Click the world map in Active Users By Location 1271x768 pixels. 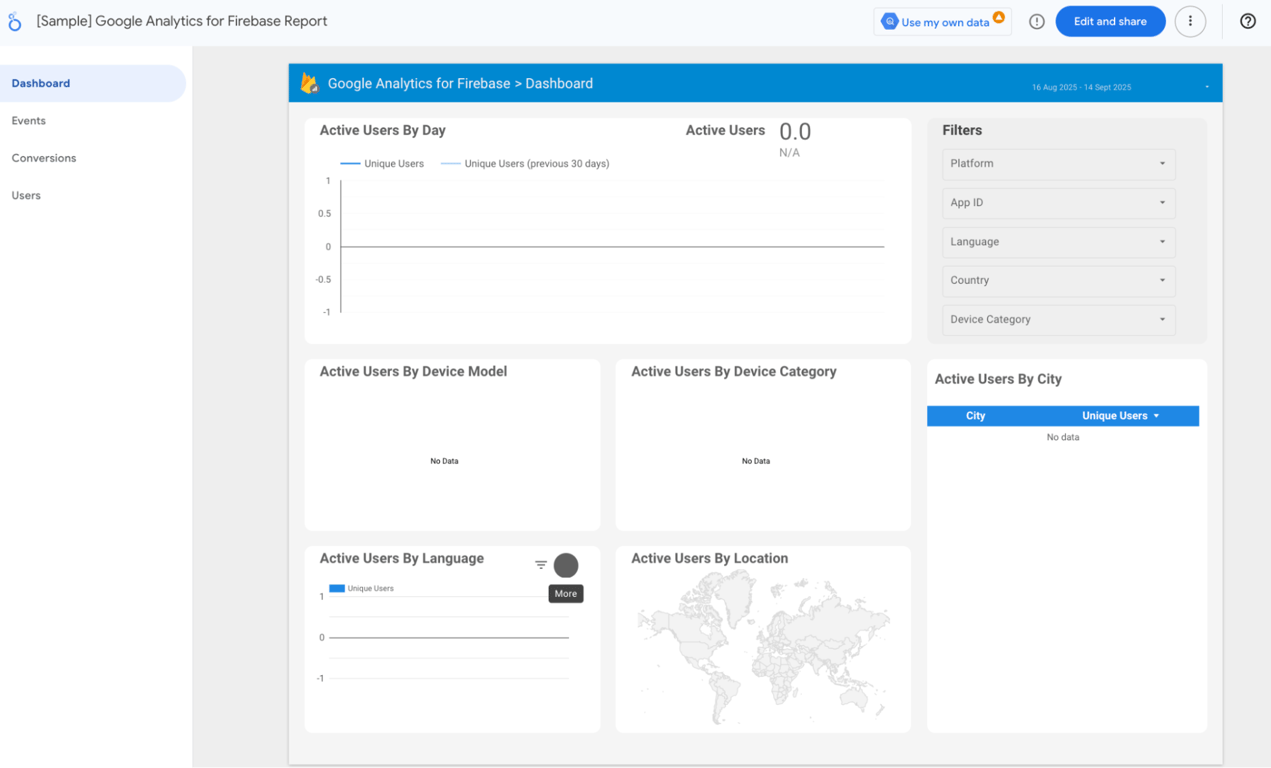[763, 646]
